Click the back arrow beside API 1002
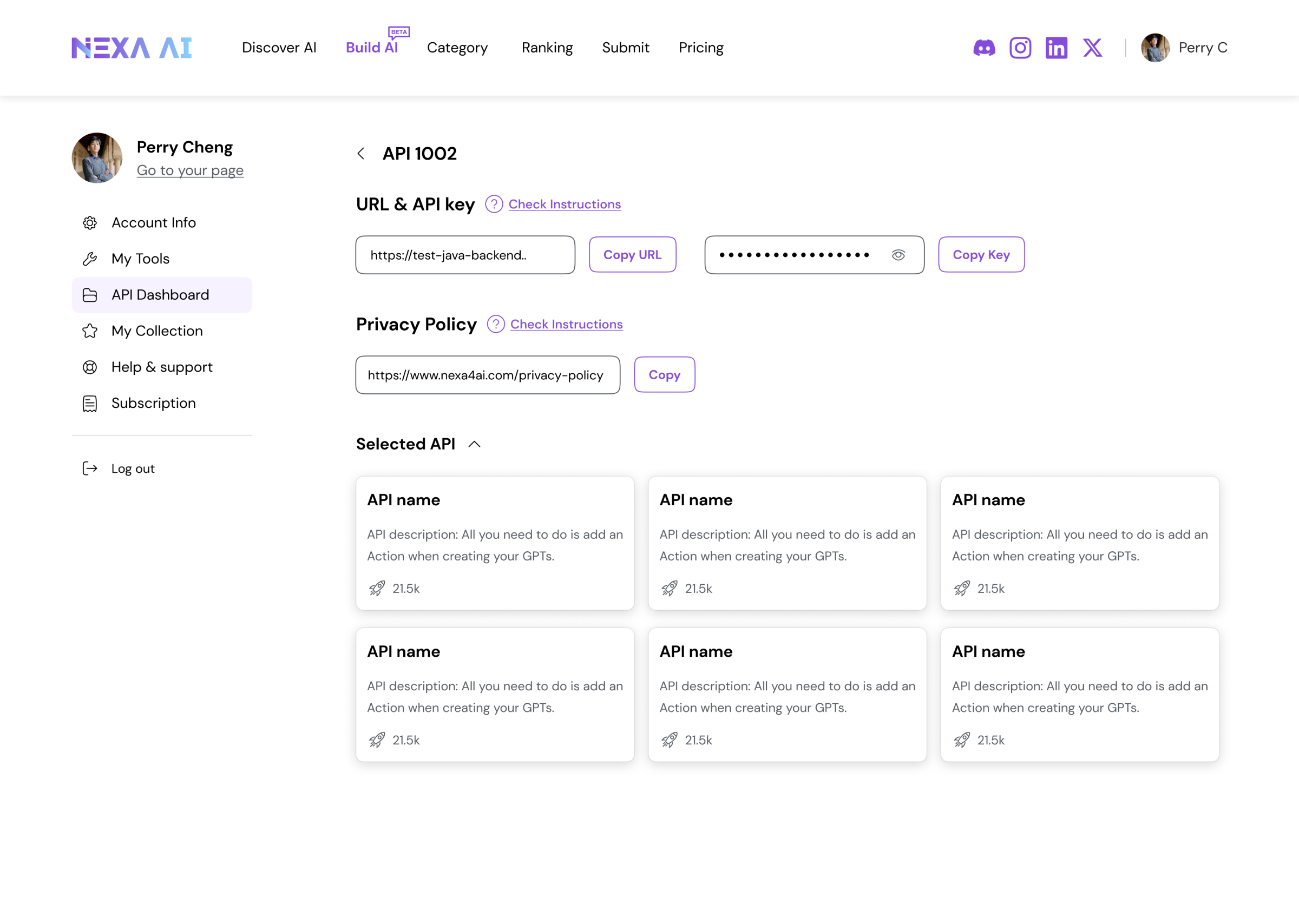The height and width of the screenshot is (924, 1299). click(361, 154)
